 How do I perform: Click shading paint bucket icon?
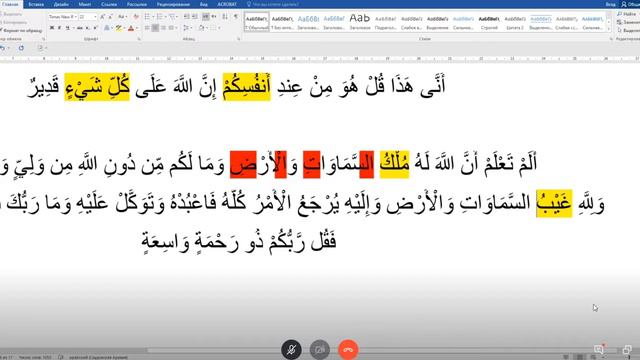click(x=202, y=28)
